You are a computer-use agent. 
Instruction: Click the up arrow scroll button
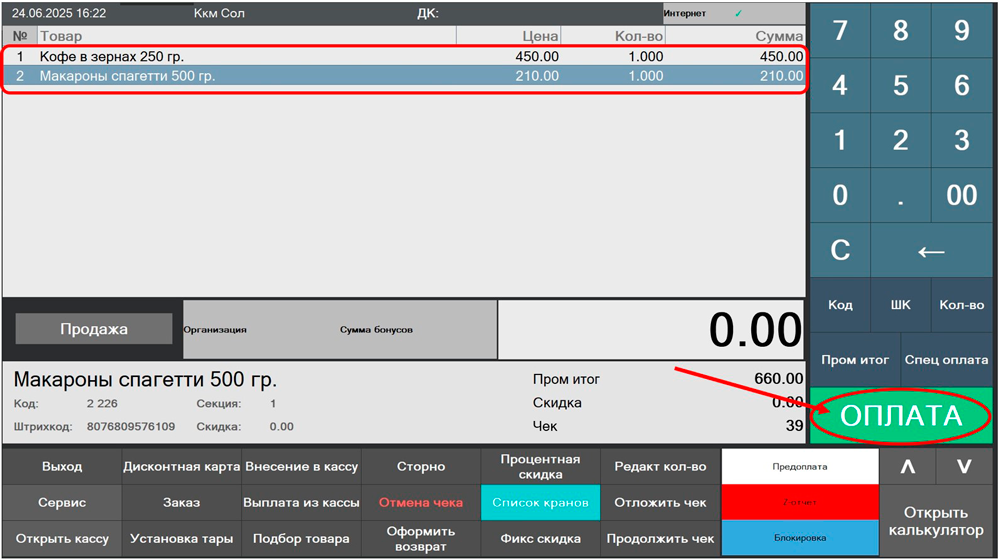pos(907,466)
